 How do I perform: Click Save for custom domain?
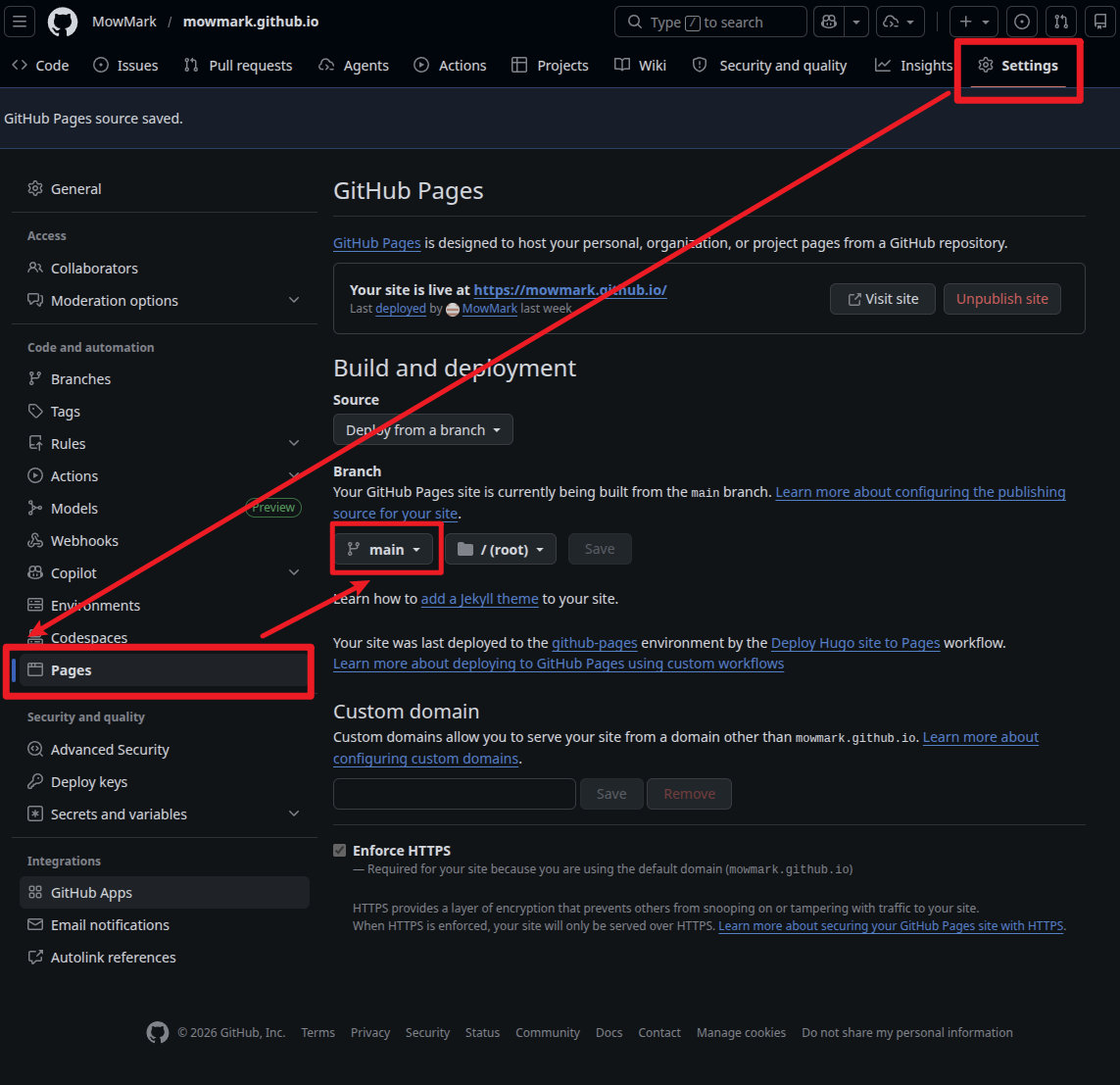point(611,794)
